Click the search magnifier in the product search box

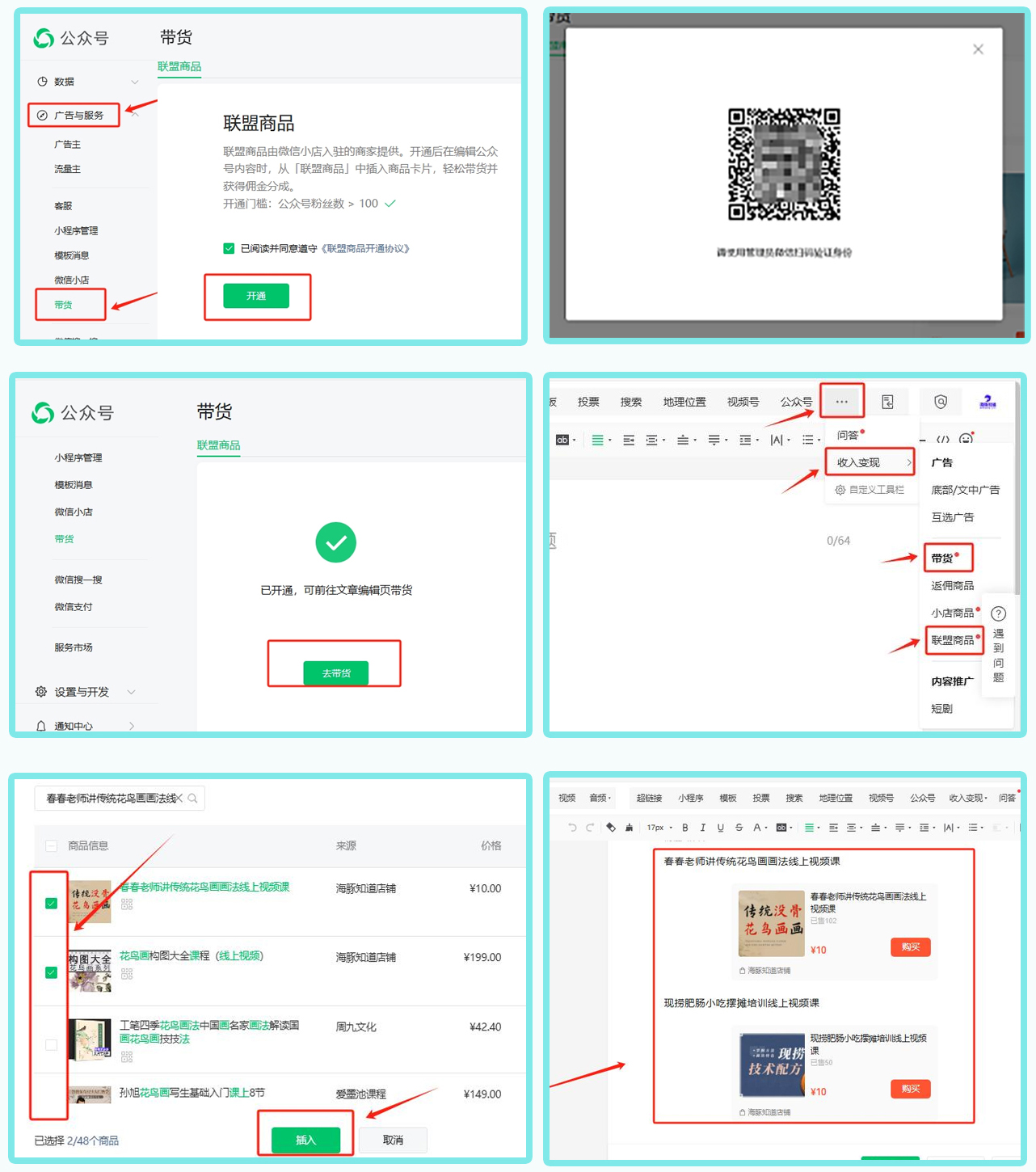click(192, 799)
